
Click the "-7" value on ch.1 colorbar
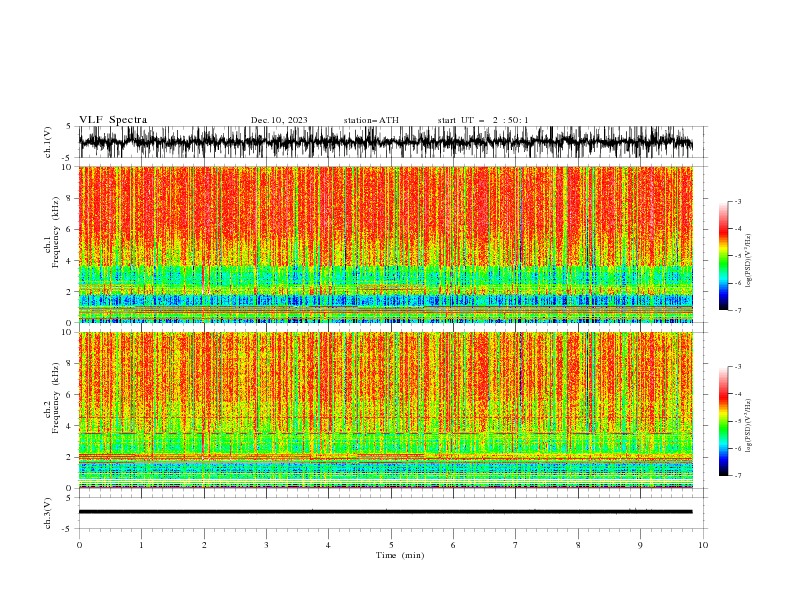tap(738, 310)
